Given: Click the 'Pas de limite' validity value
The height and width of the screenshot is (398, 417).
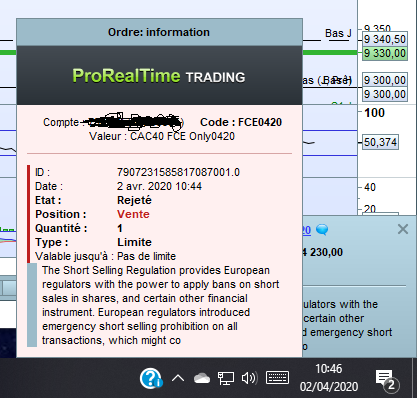Looking at the screenshot, I should point(146,256).
